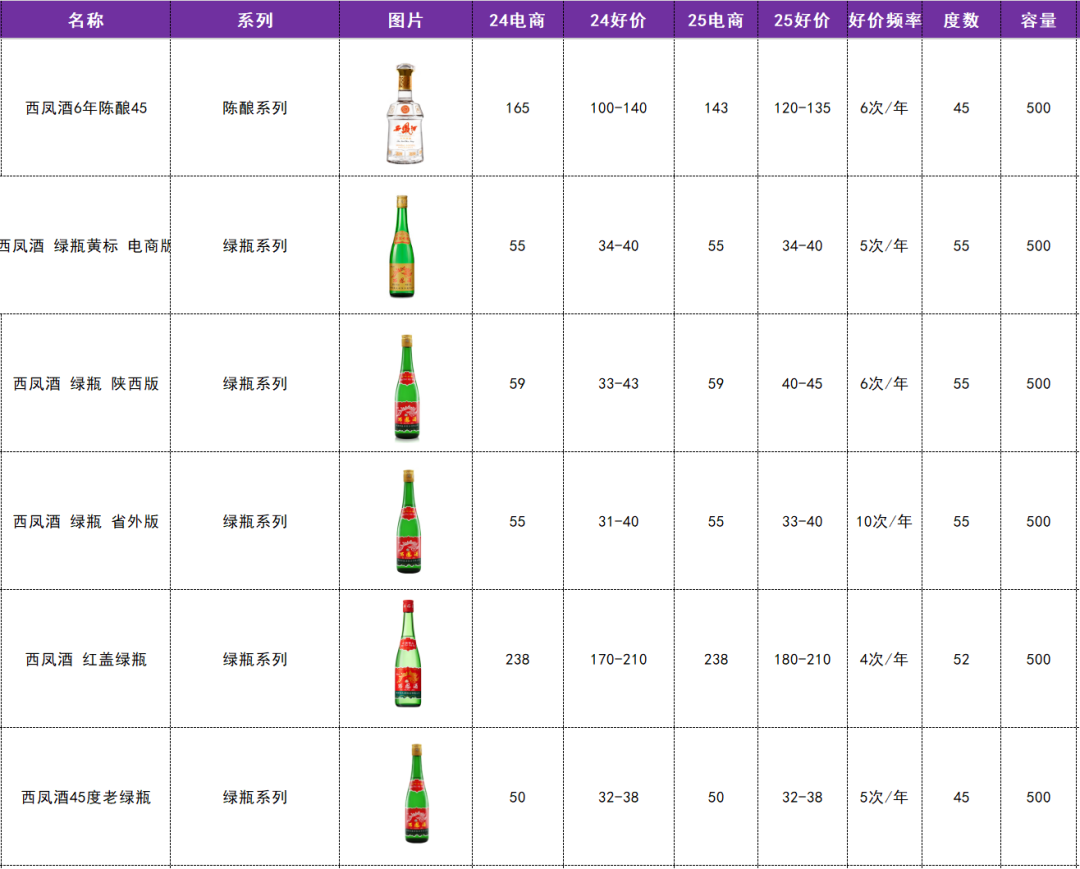The width and height of the screenshot is (1080, 869).
Task: Click 6次/年 in the 陈酿45 row
Action: click(884, 108)
